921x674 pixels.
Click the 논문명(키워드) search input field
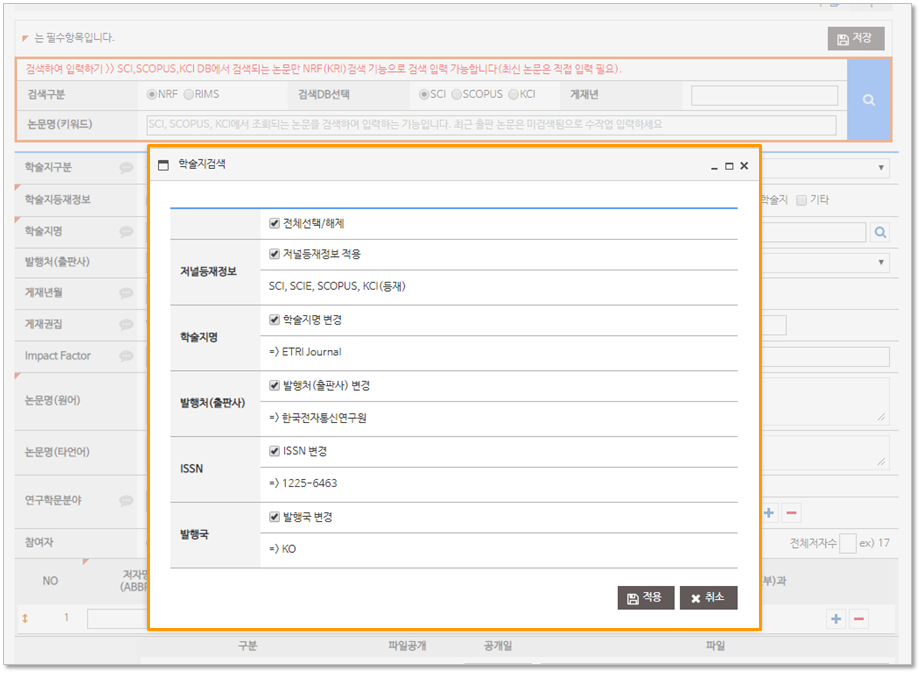point(490,125)
